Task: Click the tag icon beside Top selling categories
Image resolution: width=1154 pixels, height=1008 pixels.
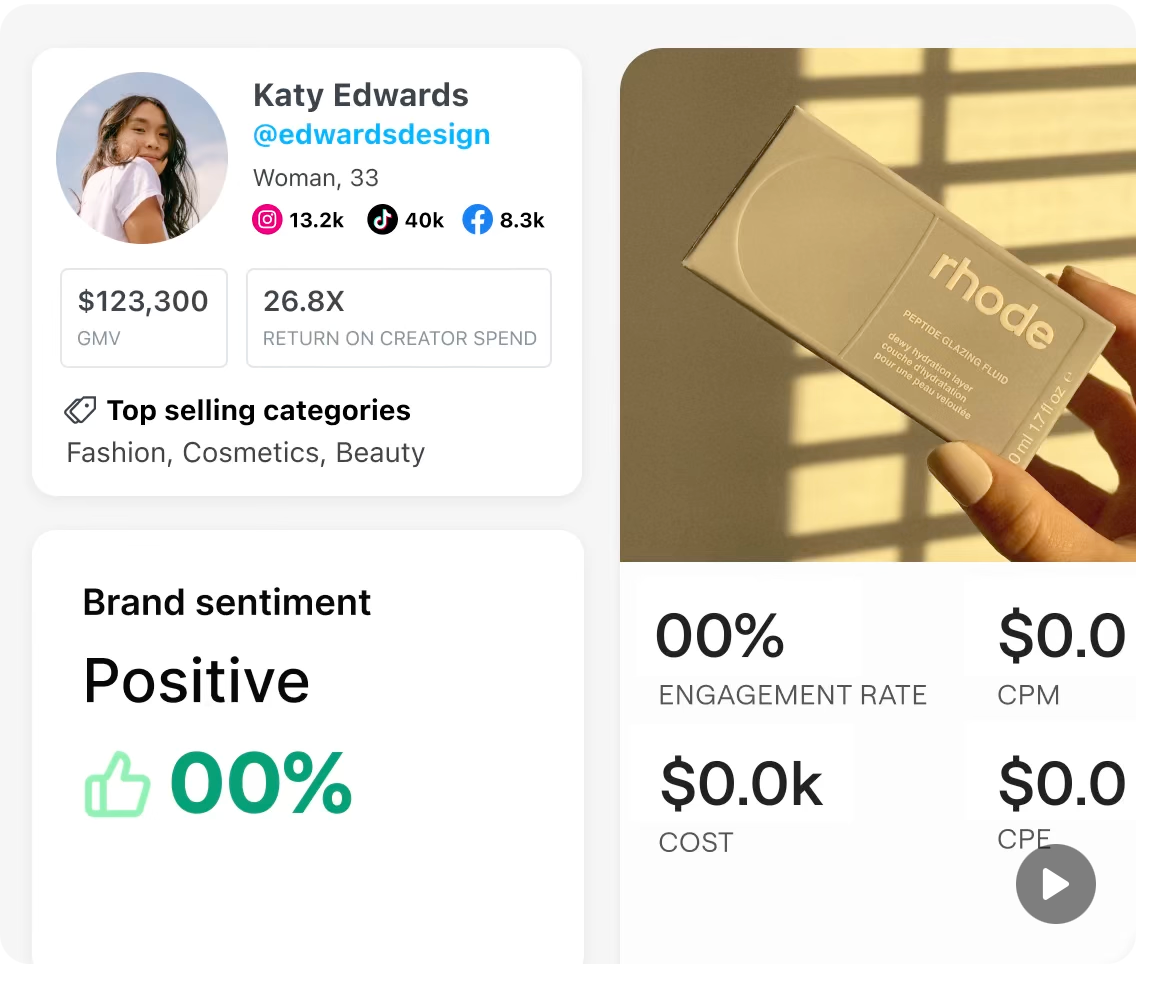Action: (x=80, y=410)
